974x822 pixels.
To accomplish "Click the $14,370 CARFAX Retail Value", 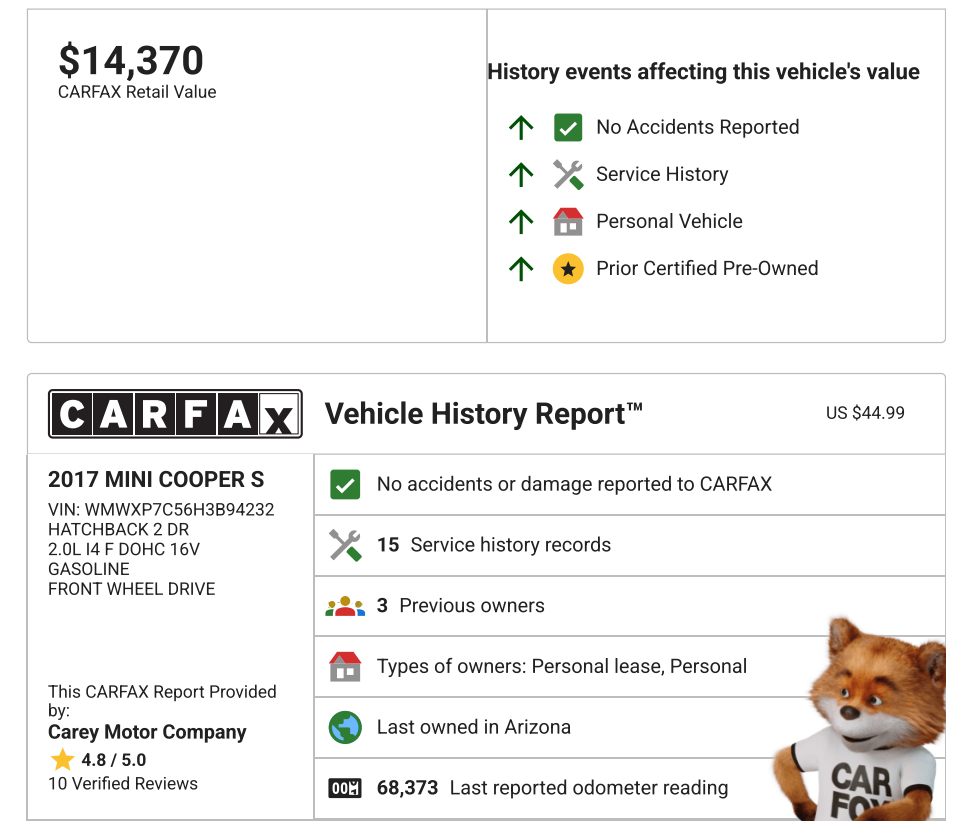I will pos(131,61).
